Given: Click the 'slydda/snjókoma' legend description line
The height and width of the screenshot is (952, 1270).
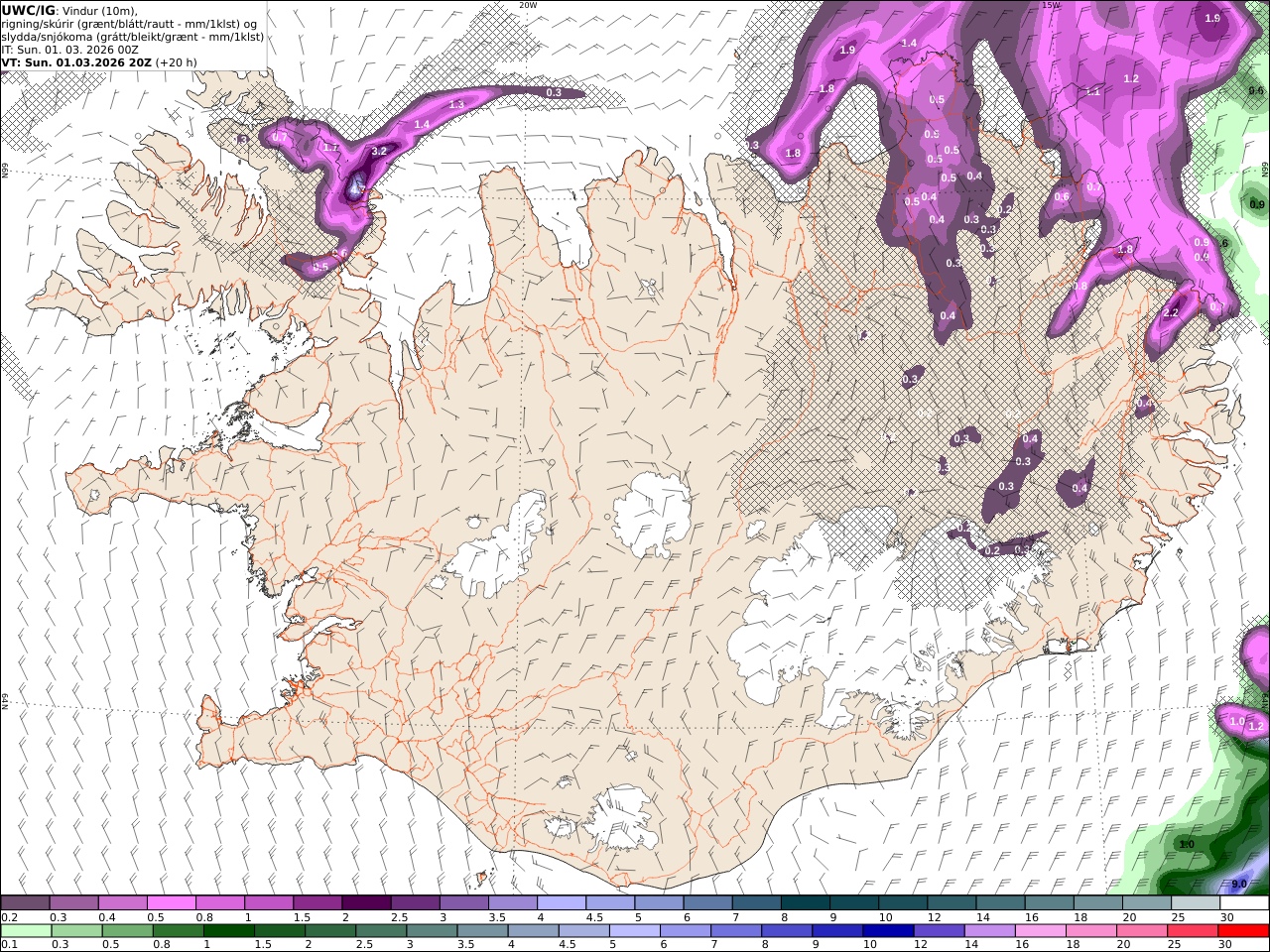Looking at the screenshot, I should pyautogui.click(x=132, y=37).
